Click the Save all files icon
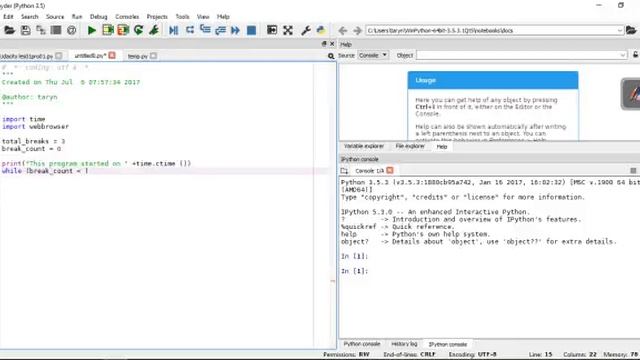Screen dimensions: 640x360 pyautogui.click(x=40, y=30)
